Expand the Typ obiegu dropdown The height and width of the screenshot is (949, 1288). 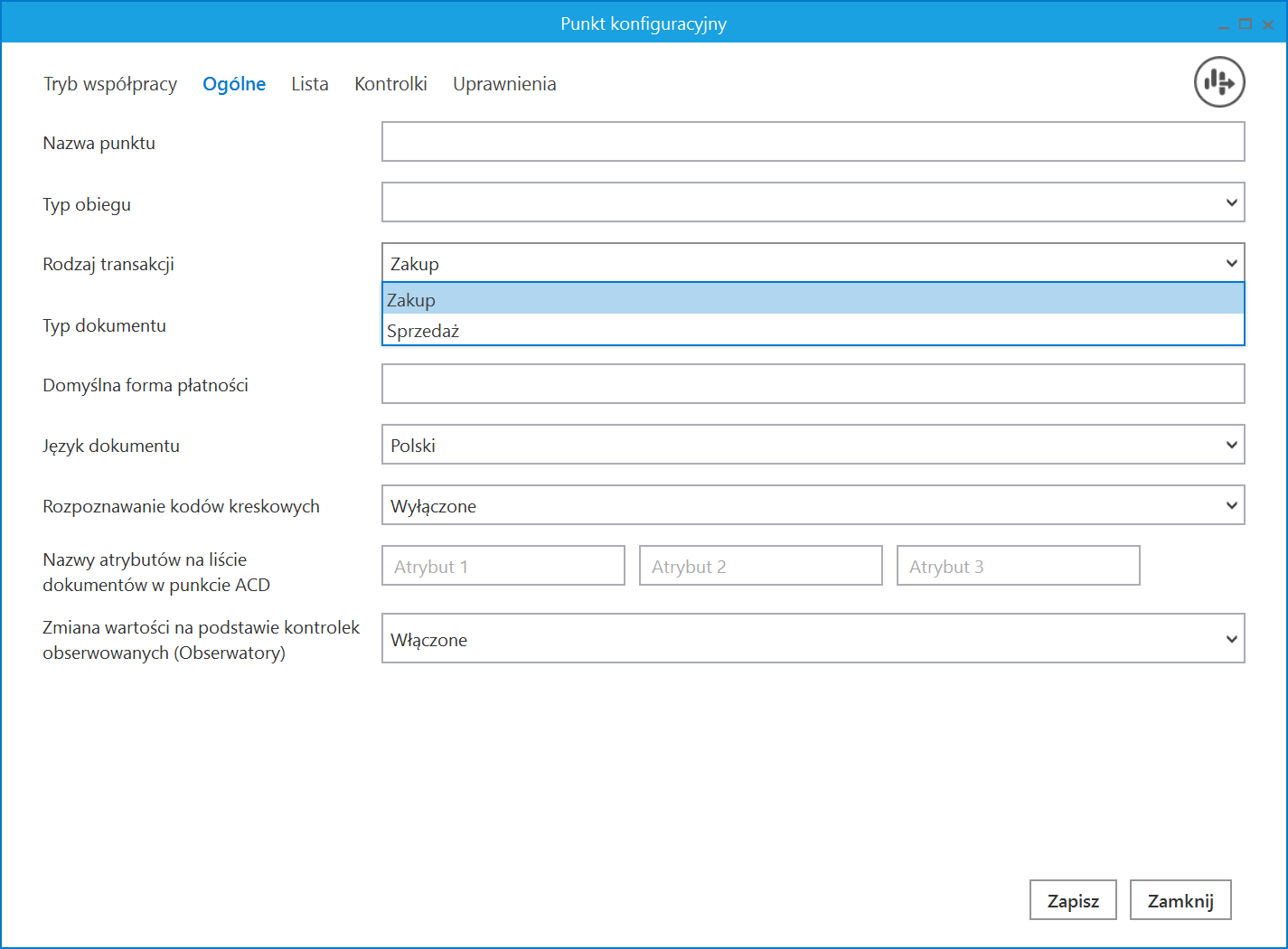(x=813, y=202)
